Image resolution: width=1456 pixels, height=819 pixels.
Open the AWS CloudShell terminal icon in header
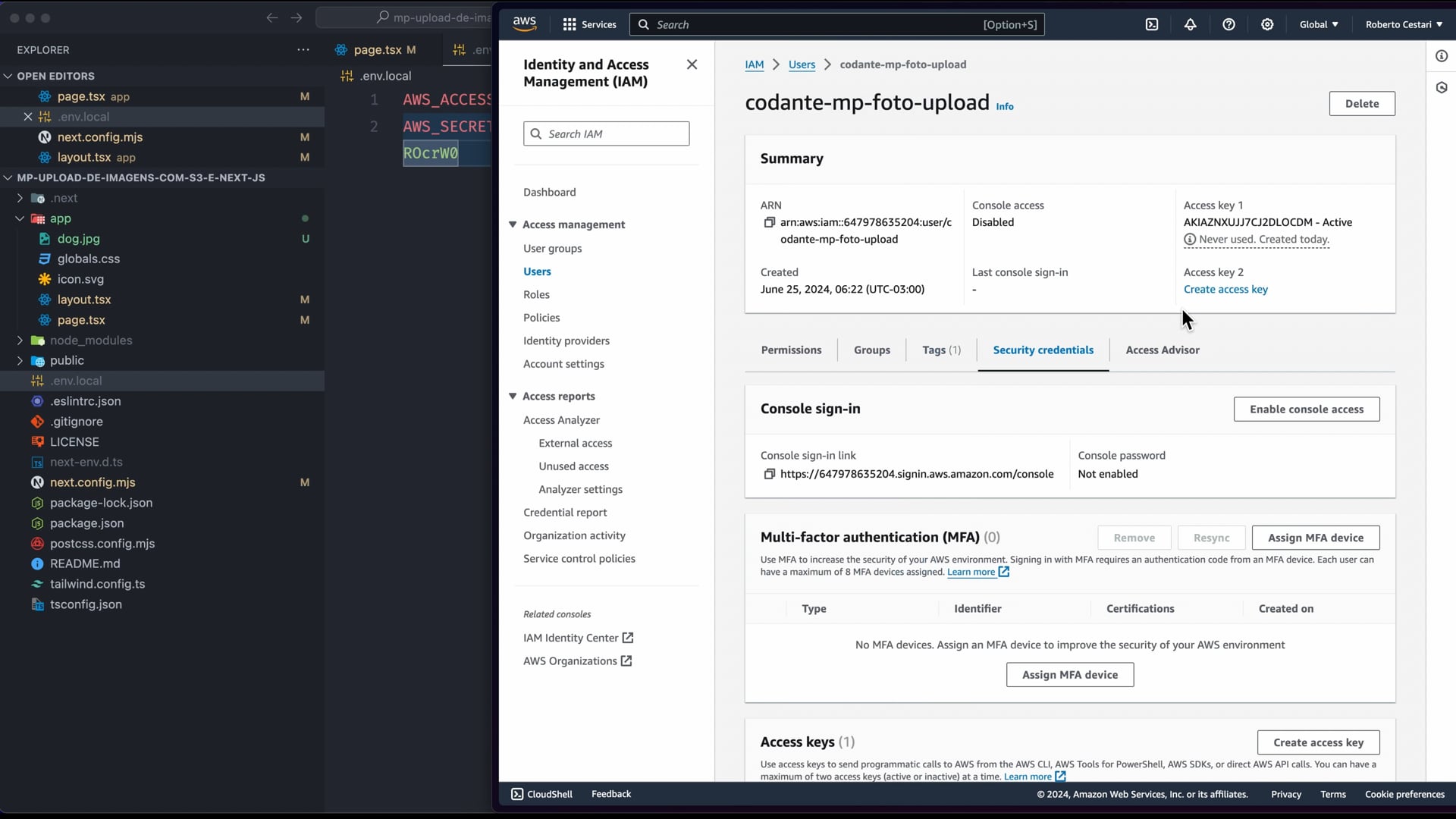click(1151, 24)
